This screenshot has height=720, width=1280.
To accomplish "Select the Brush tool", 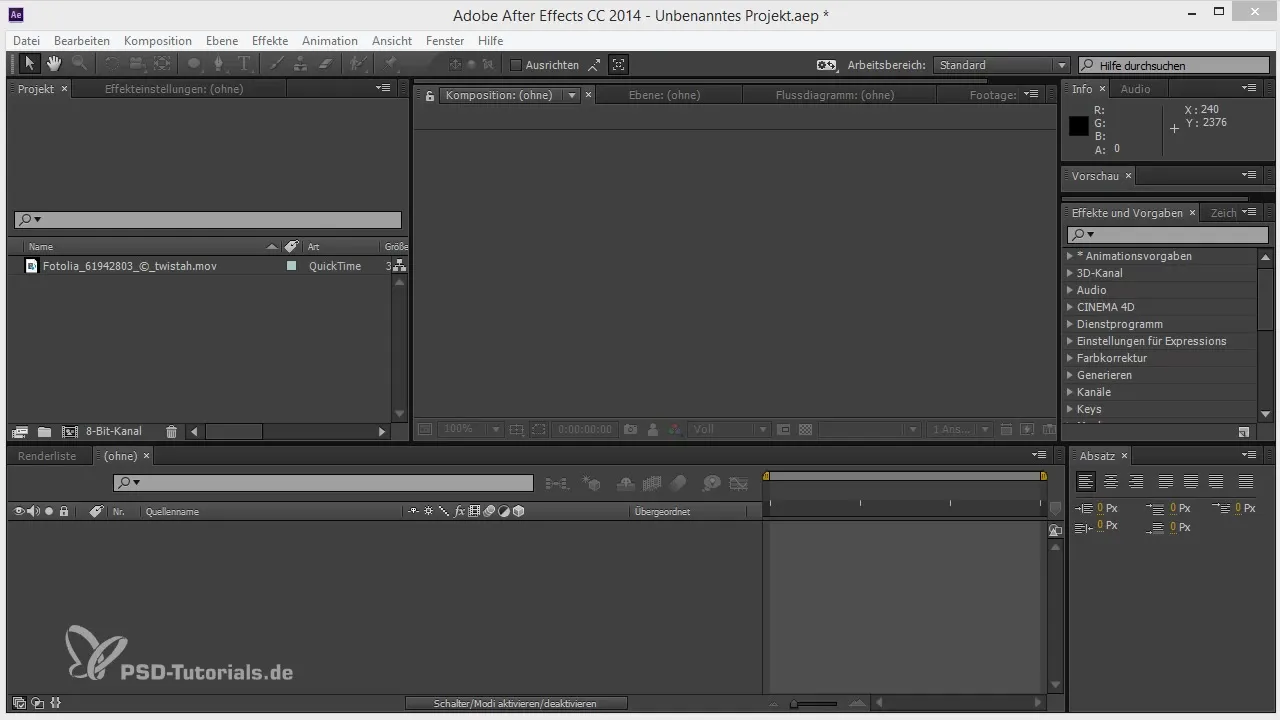I will click(x=278, y=64).
